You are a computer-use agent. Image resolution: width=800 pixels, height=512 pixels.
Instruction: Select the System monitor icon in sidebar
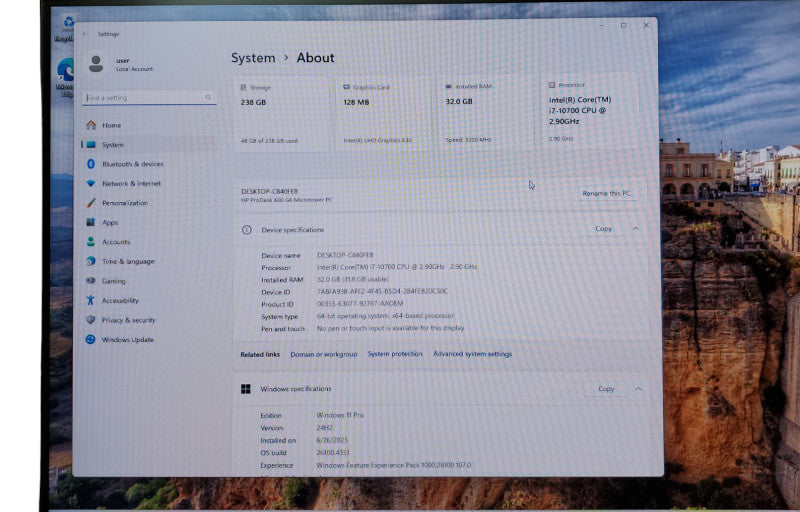tap(91, 145)
